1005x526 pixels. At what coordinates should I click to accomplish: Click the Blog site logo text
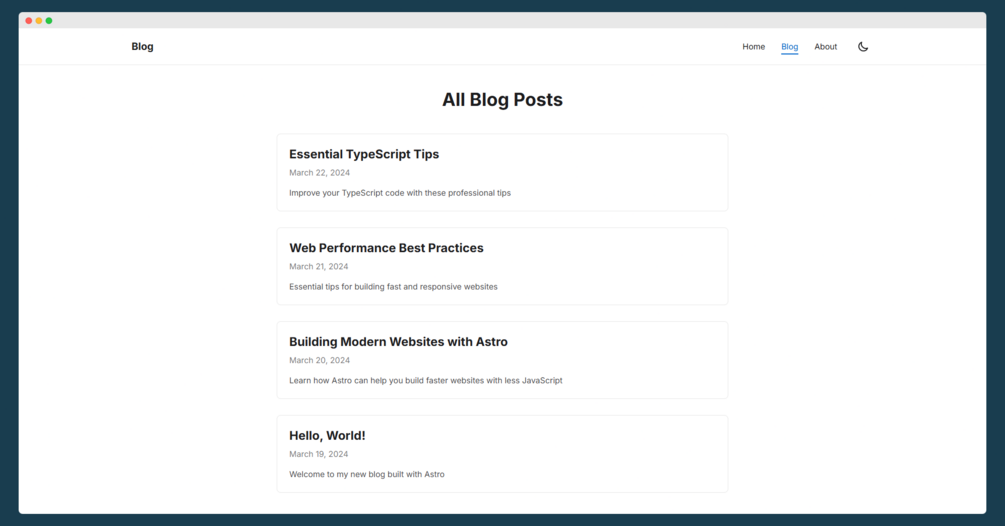click(x=142, y=47)
